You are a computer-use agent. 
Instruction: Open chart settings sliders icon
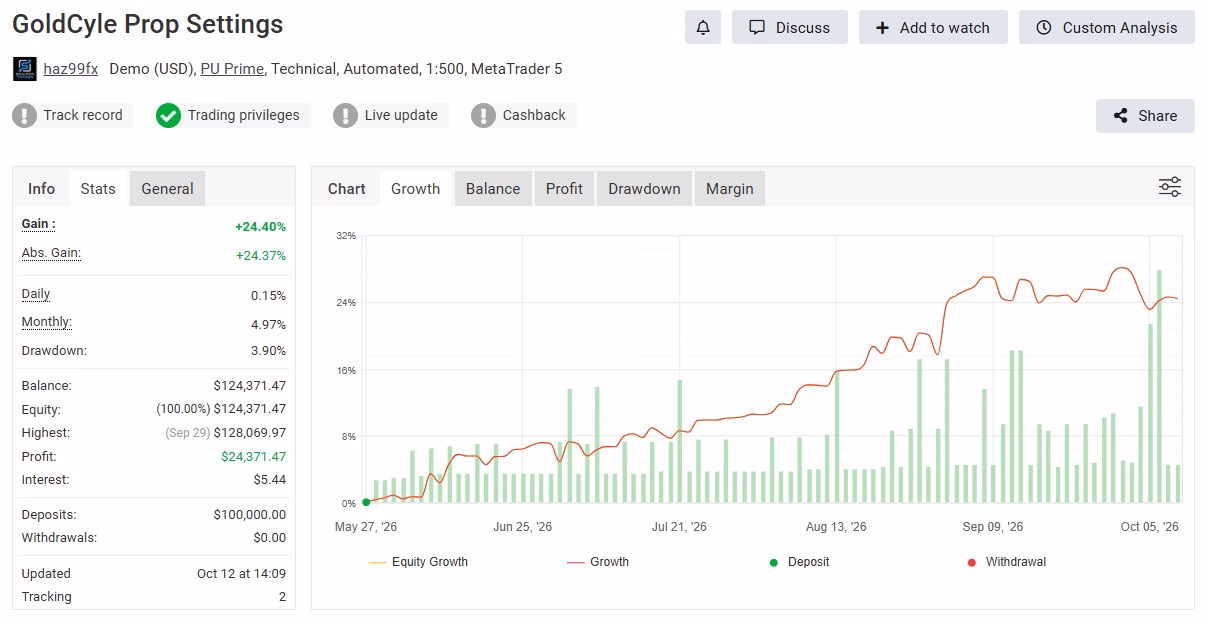point(1170,187)
